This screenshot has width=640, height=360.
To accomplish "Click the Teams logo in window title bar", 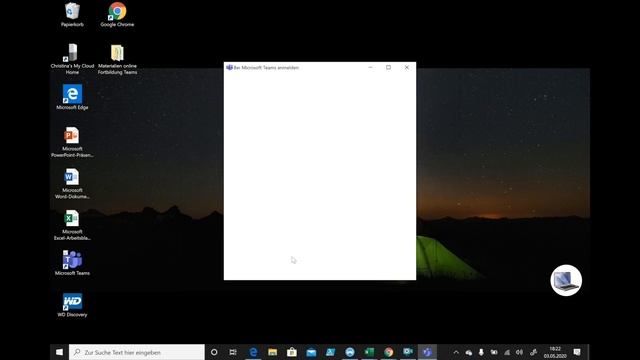I will [229, 67].
